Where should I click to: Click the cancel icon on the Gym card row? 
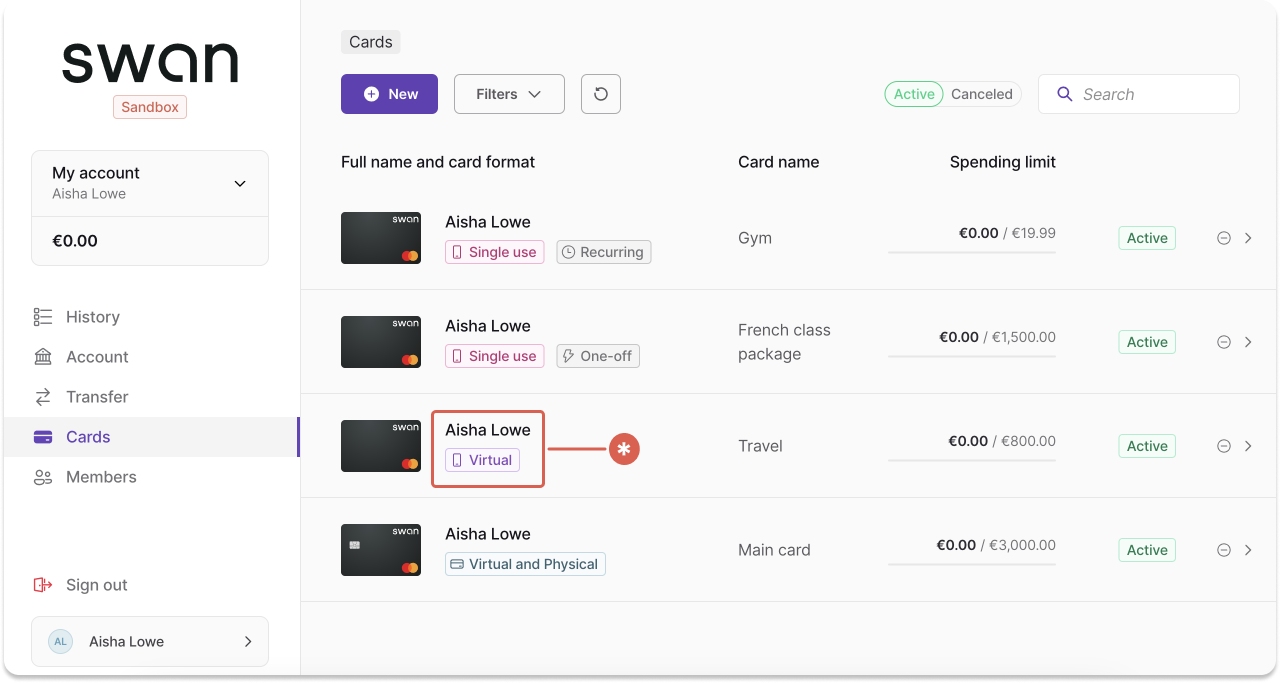[1223, 238]
